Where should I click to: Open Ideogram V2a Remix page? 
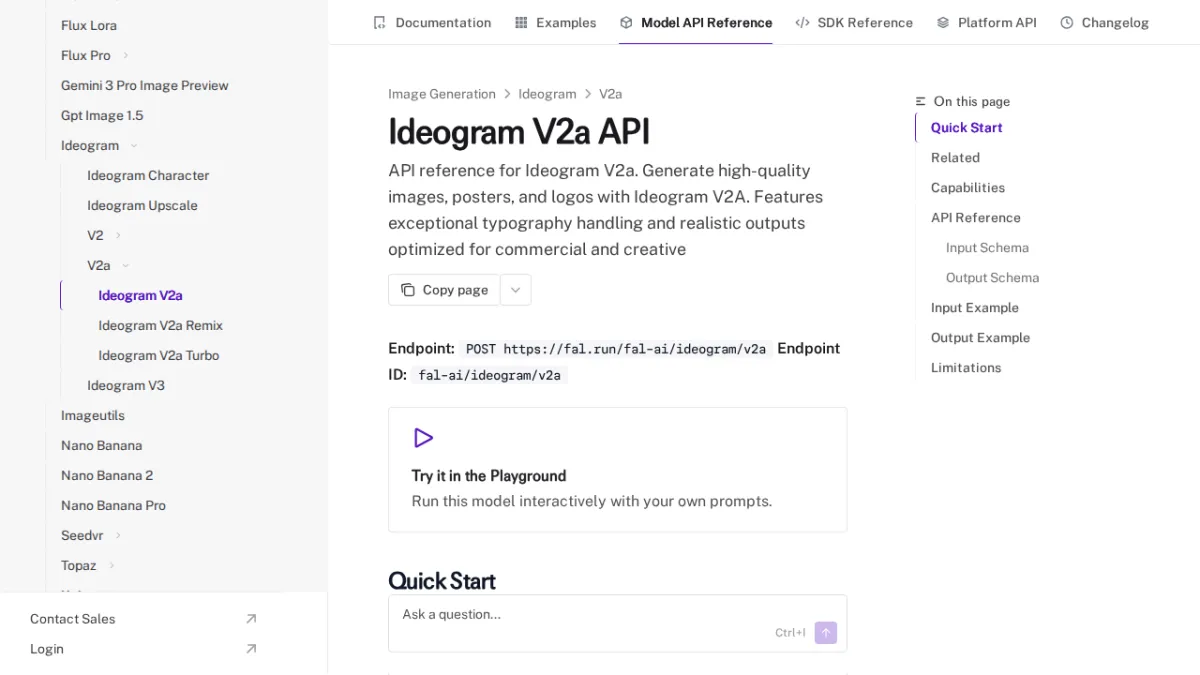(160, 326)
